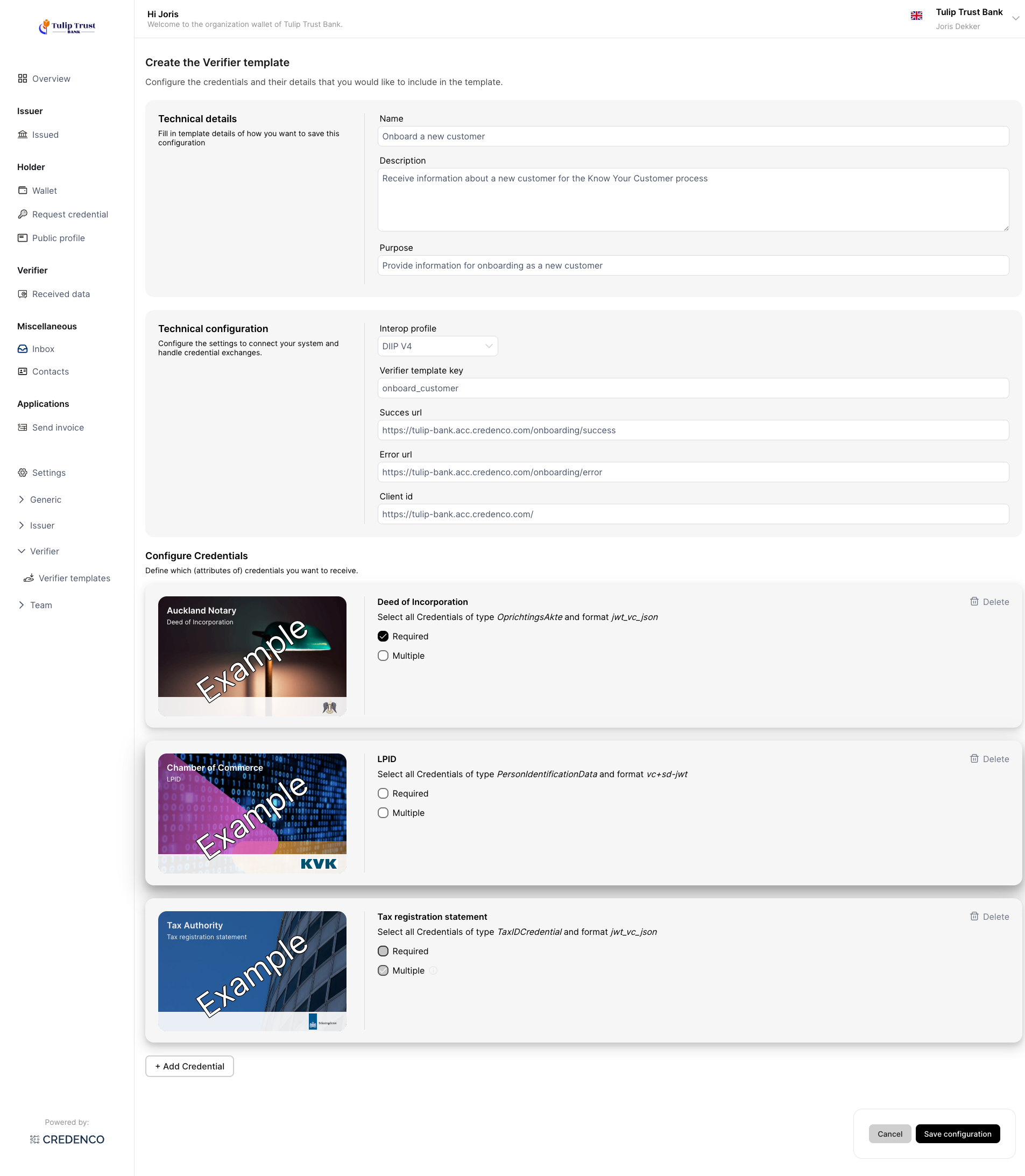Screen dimensions: 1025x1176
Task: Open Verifier templates under Verifier
Action: (75, 578)
